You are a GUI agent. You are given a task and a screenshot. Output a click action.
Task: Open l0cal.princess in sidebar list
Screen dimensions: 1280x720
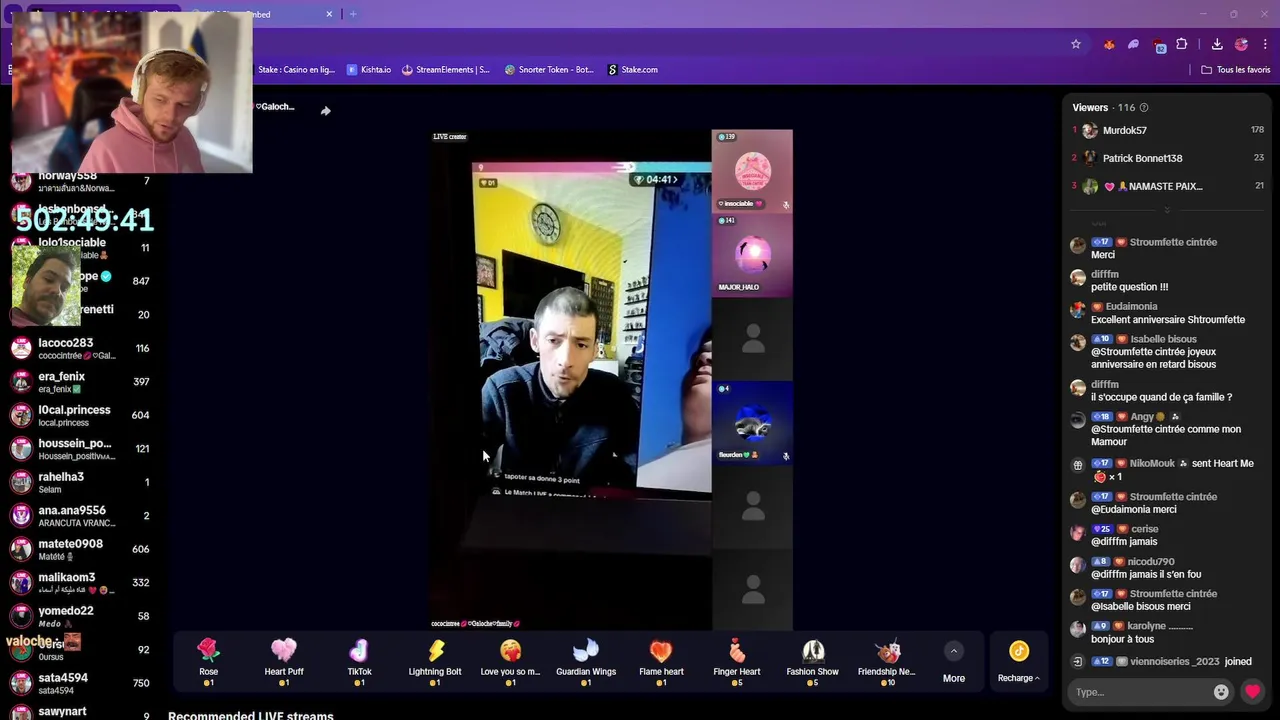point(82,415)
